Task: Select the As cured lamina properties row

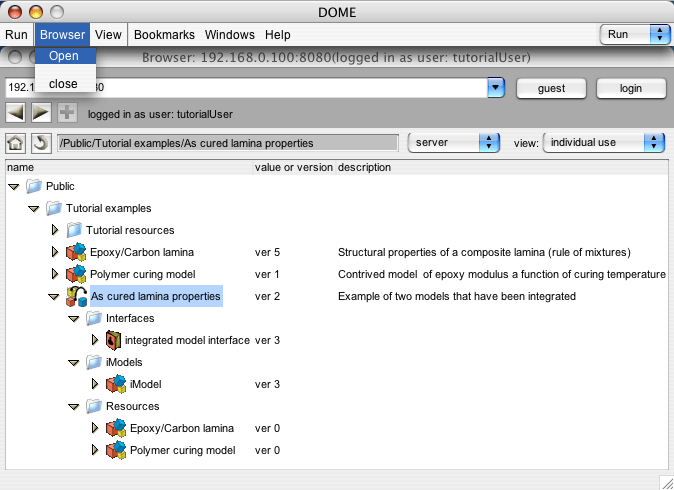Action: coord(156,296)
